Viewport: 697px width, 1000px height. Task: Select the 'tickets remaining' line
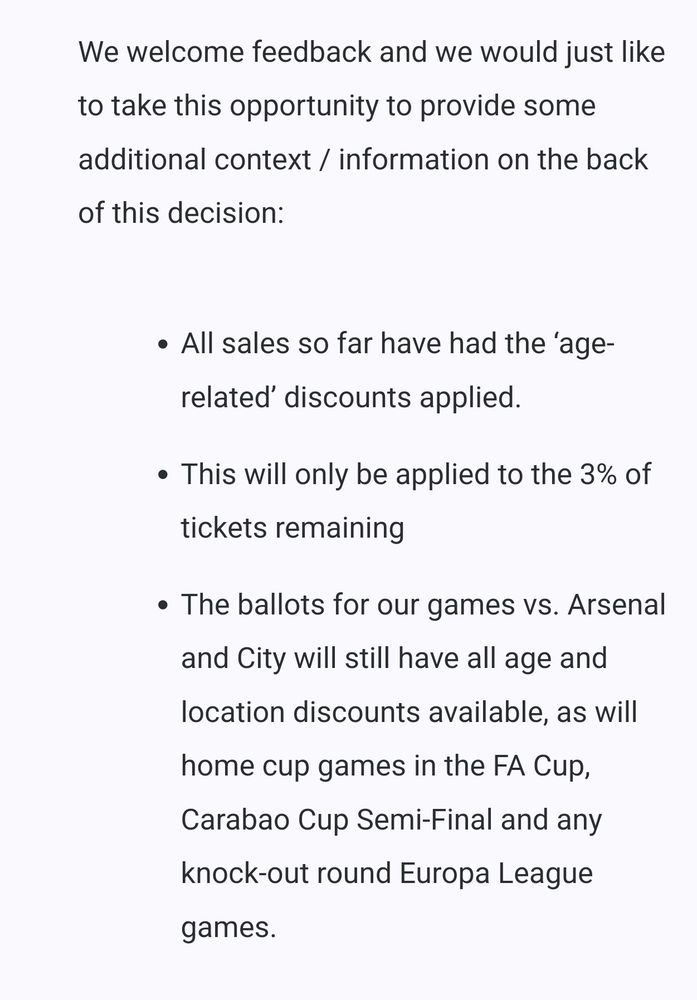click(x=293, y=528)
